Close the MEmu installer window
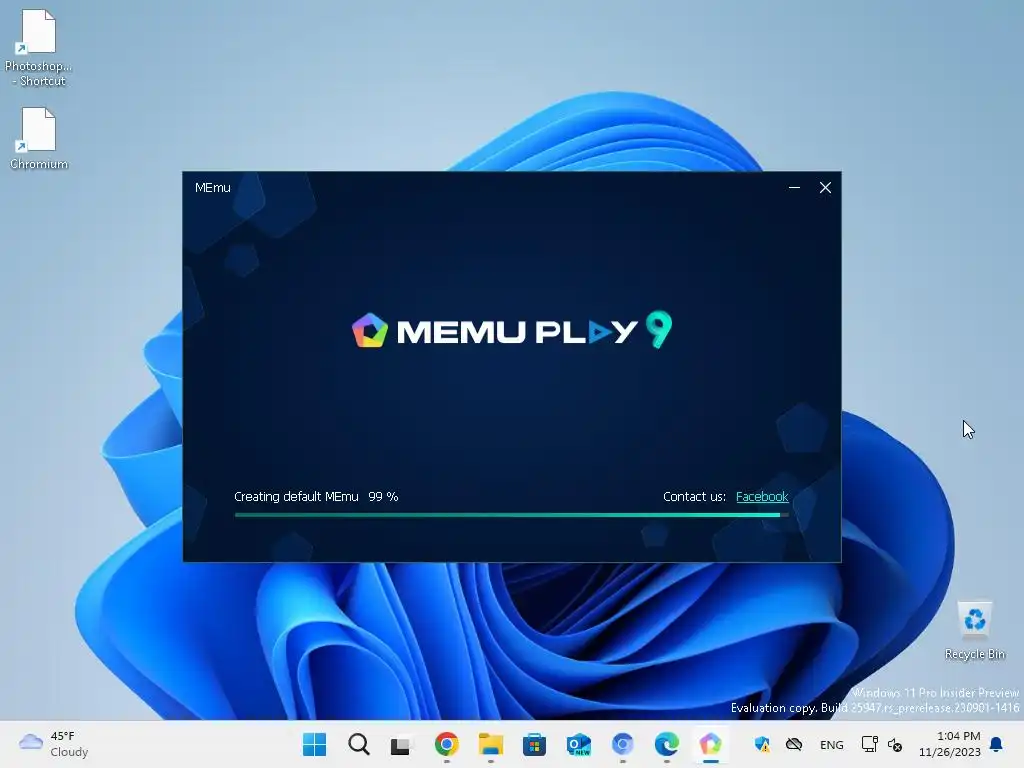Screen dimensions: 1024x768 click(x=825, y=187)
